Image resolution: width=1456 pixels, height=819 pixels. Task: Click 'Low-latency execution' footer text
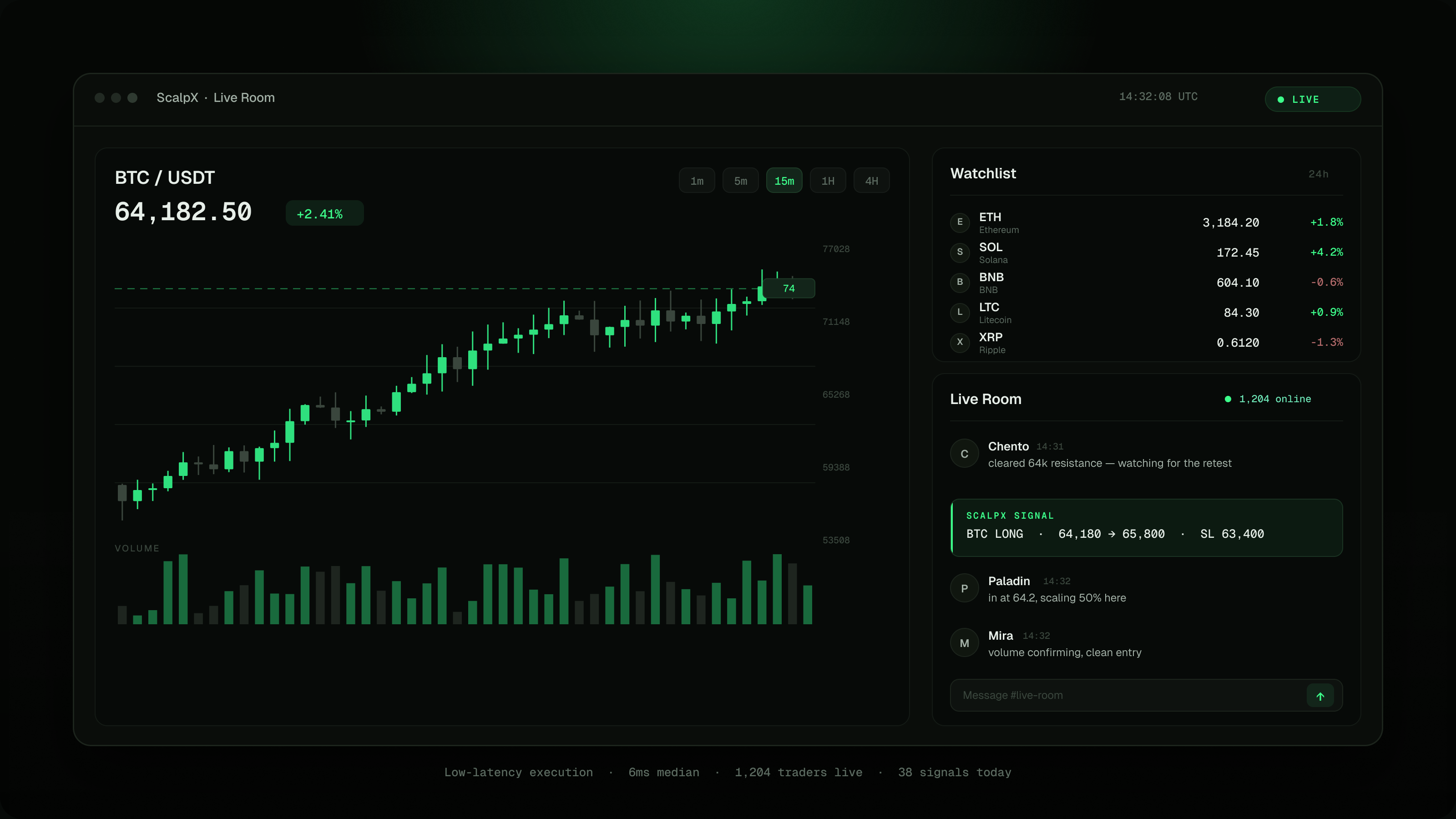(518, 773)
